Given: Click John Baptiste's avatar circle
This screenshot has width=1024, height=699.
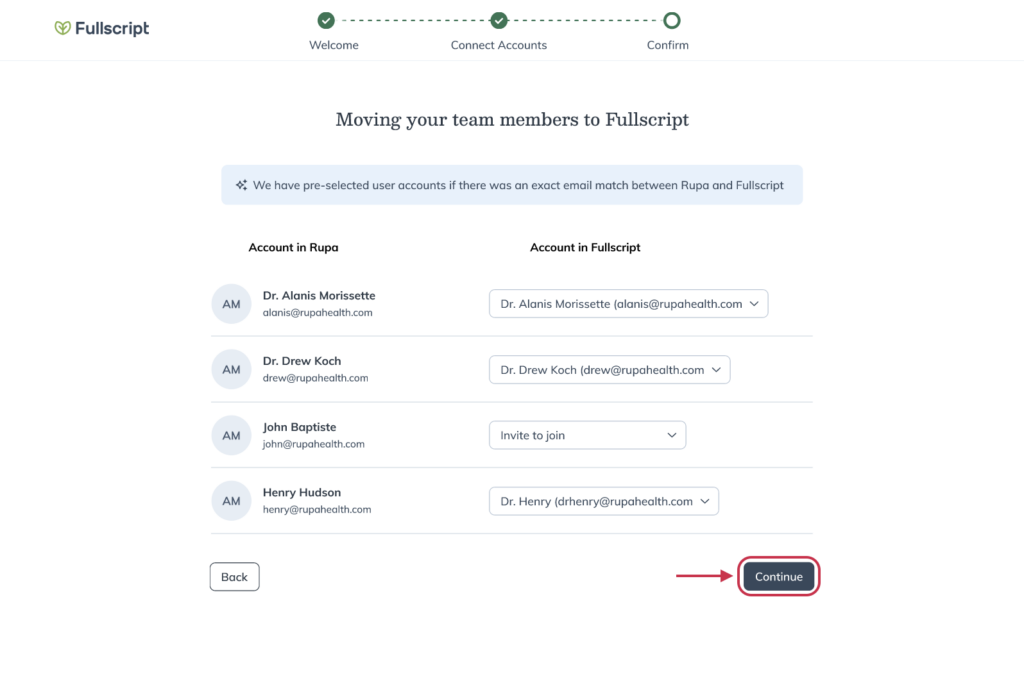Looking at the screenshot, I should click(x=231, y=435).
